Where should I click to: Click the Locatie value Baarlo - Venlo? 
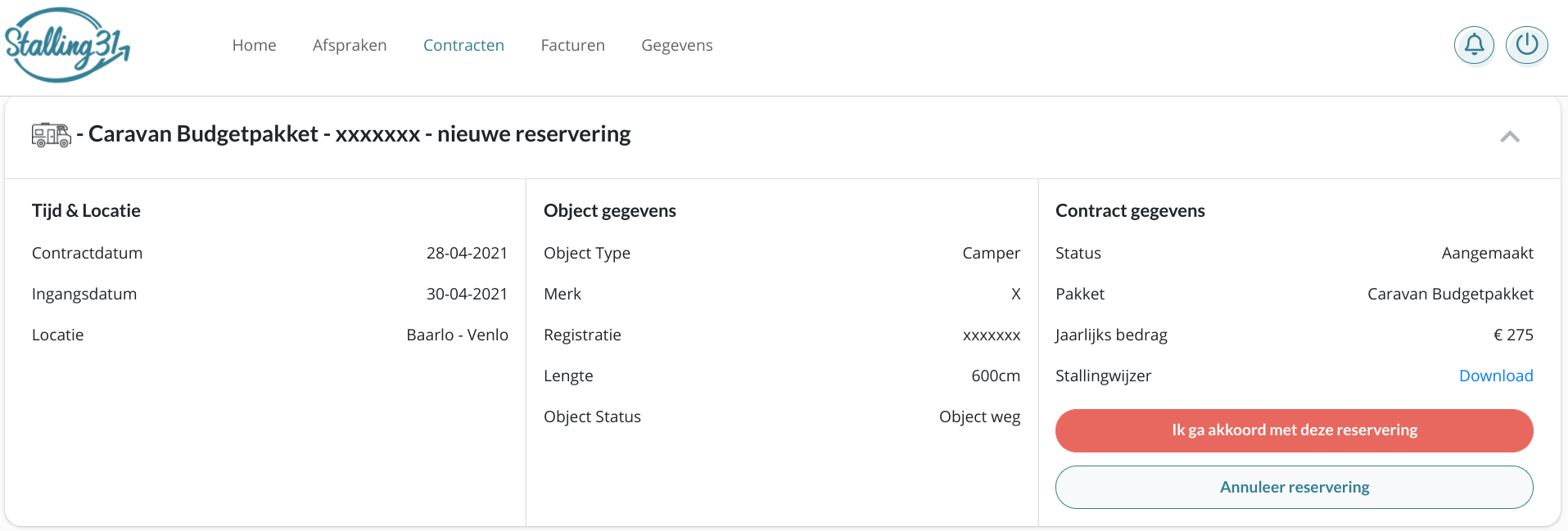457,335
